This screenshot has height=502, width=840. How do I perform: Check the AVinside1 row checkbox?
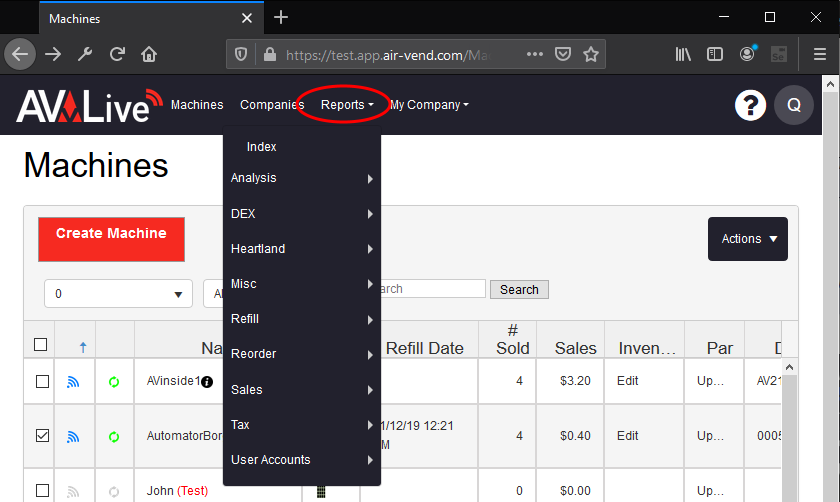click(42, 381)
